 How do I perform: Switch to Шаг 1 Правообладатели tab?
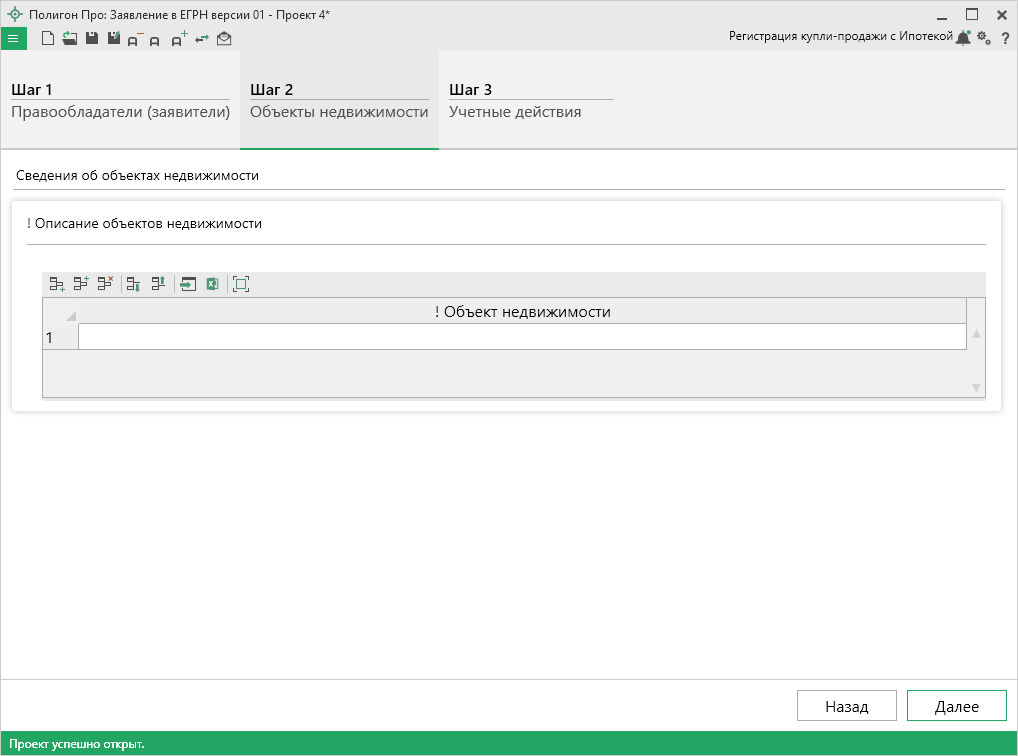[x=120, y=101]
